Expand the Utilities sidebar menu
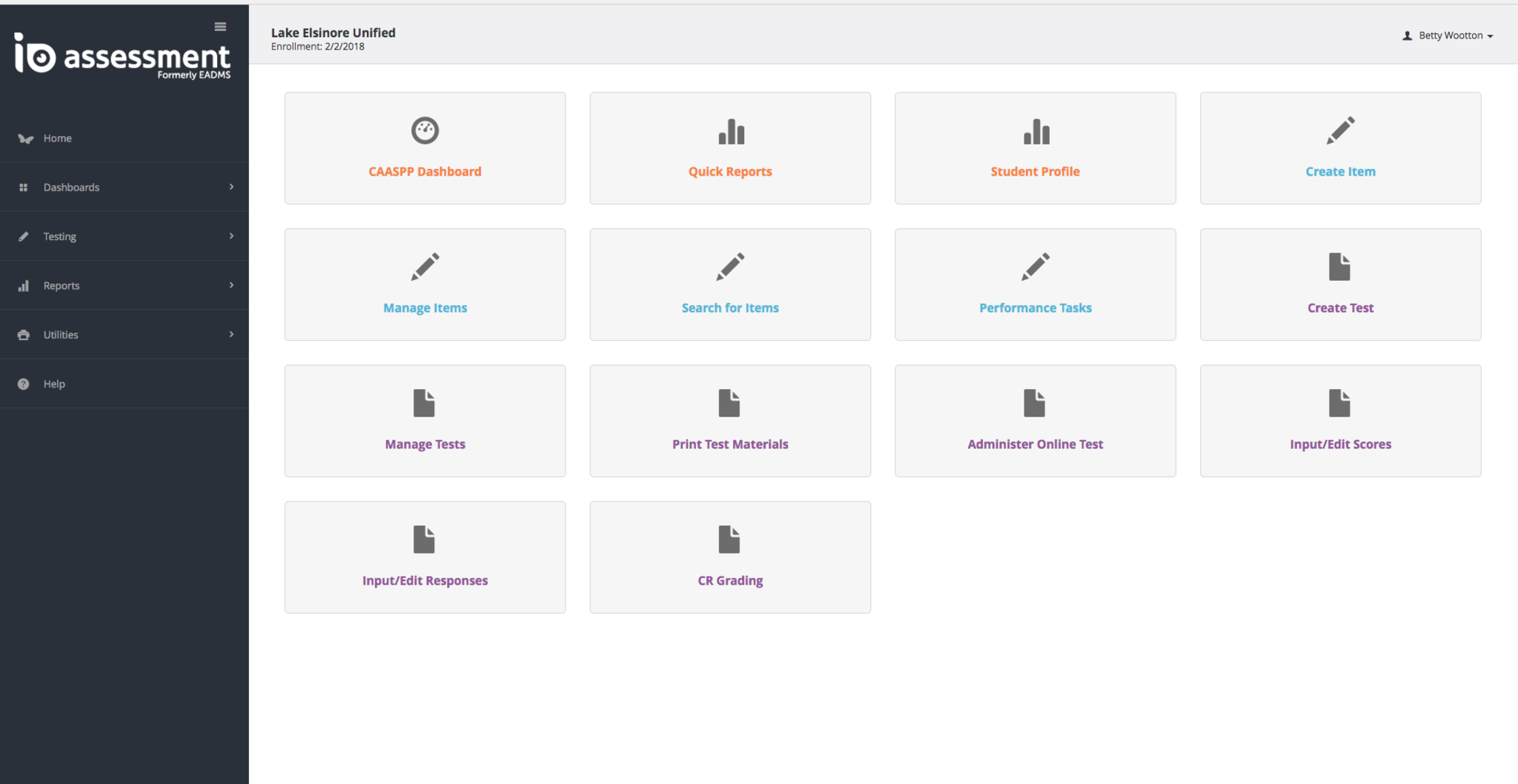Image resolution: width=1518 pixels, height=784 pixels. (x=124, y=335)
